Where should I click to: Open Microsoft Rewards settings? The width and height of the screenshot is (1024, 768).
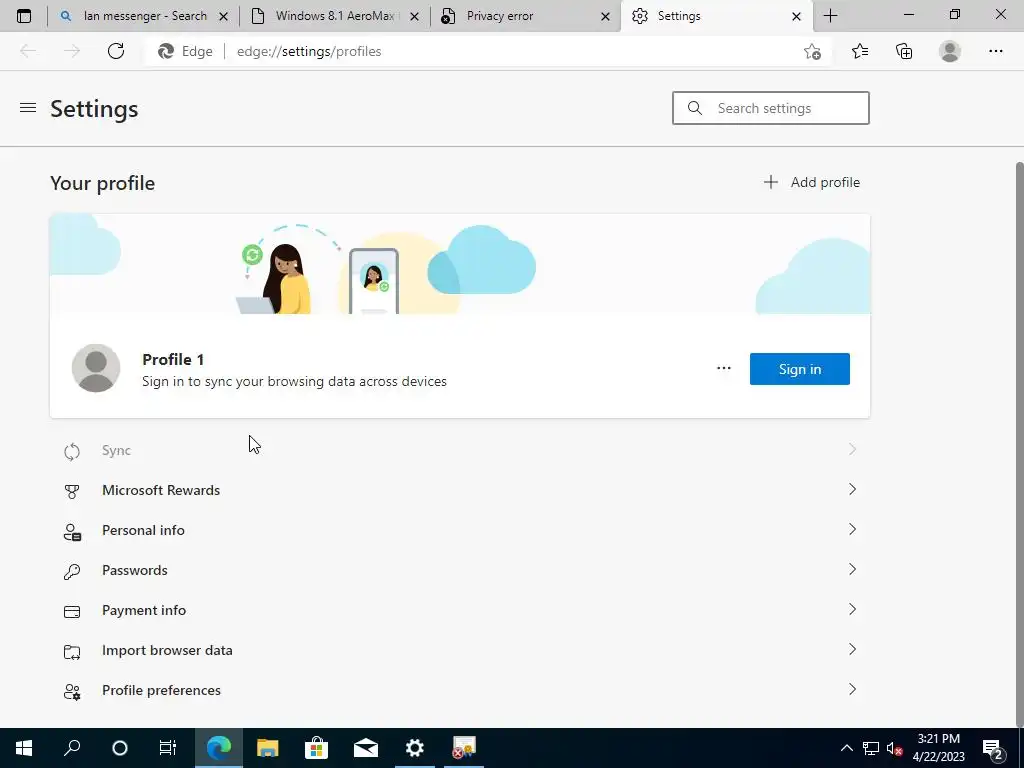[460, 490]
